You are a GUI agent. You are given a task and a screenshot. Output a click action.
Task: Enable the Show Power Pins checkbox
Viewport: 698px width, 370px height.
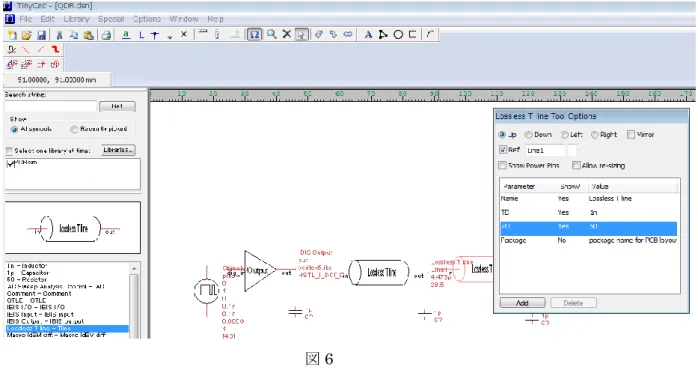coord(503,165)
